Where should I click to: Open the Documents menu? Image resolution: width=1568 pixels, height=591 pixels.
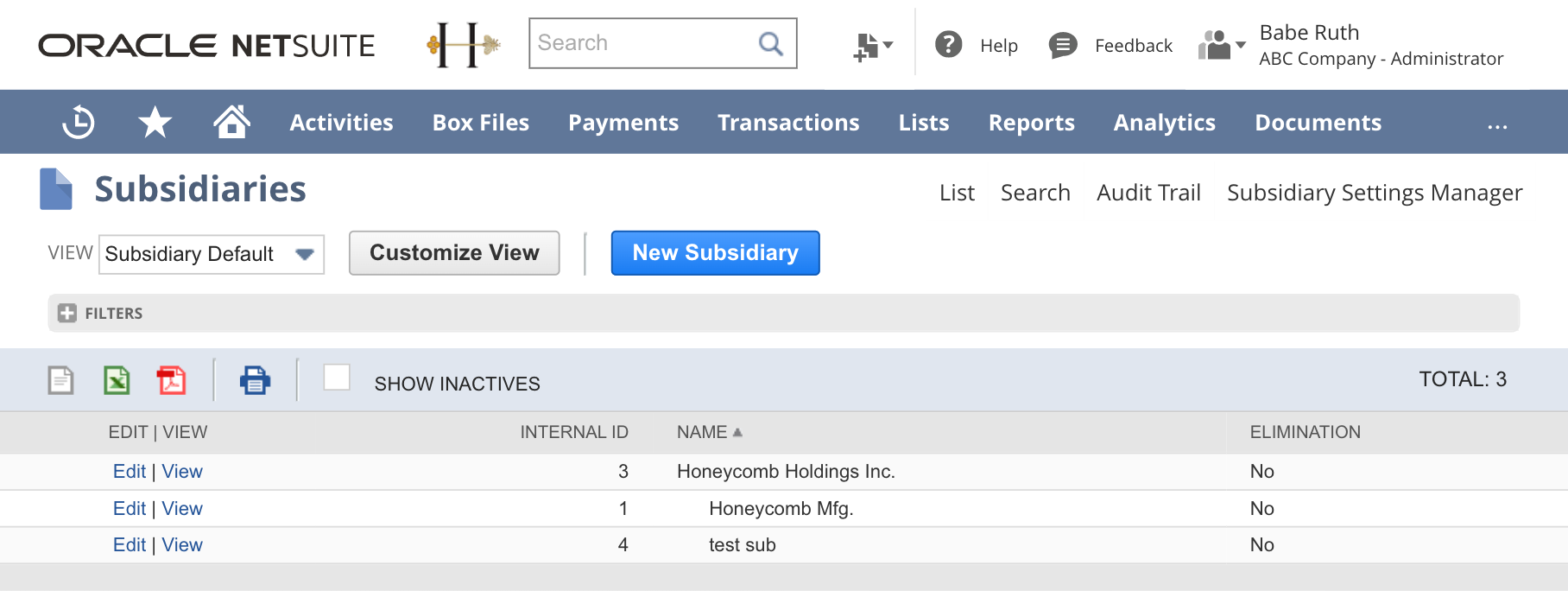point(1318,123)
